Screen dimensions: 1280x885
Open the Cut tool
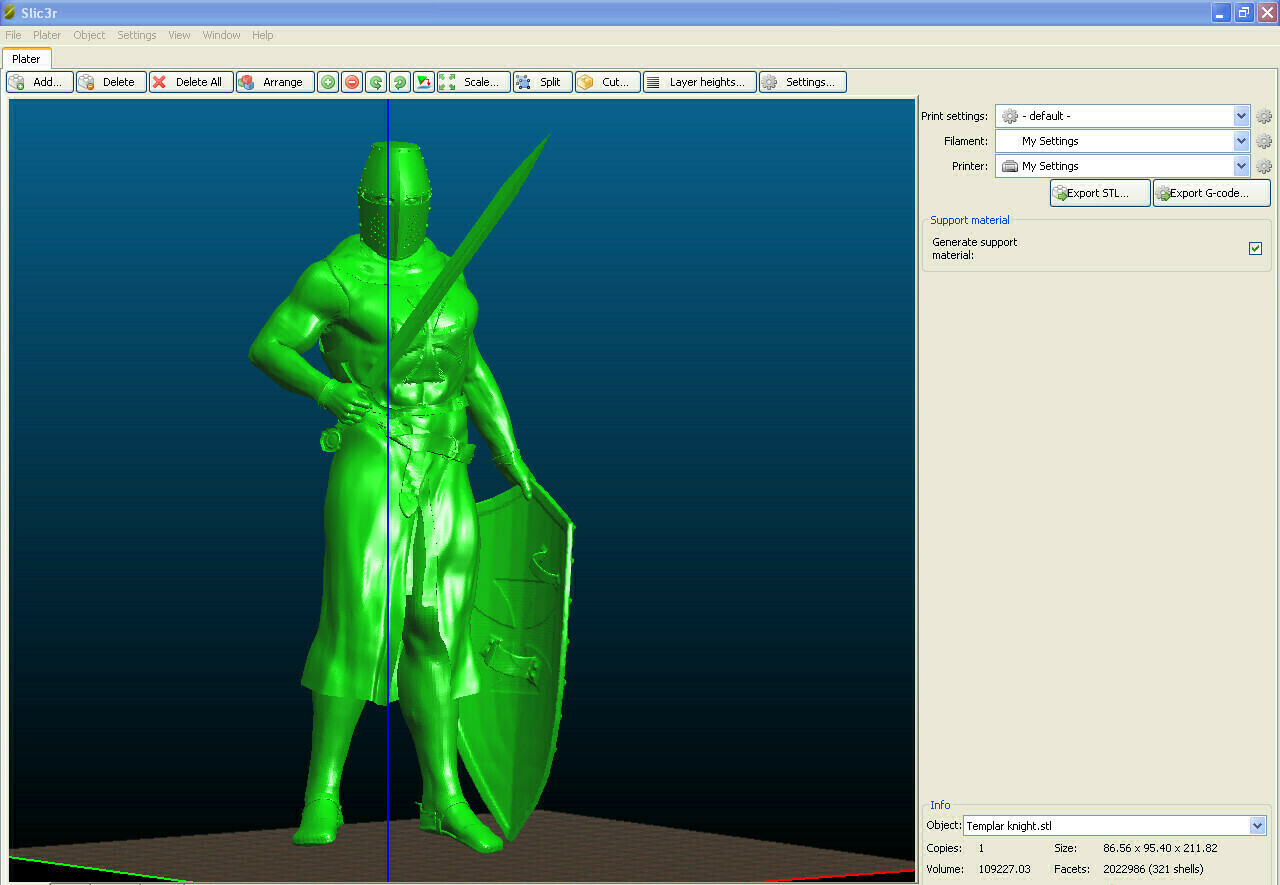click(x=607, y=82)
